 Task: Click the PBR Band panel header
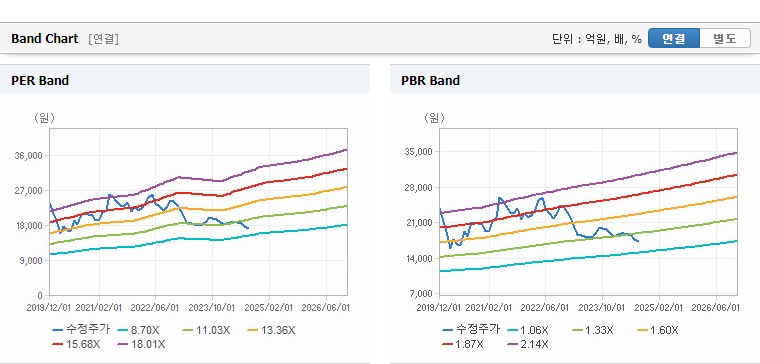(575, 80)
